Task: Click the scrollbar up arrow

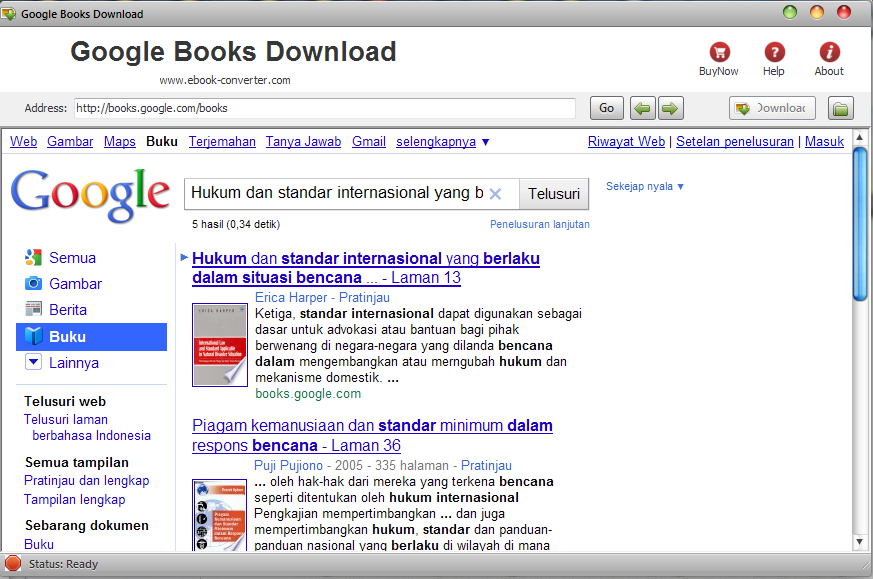Action: point(859,137)
